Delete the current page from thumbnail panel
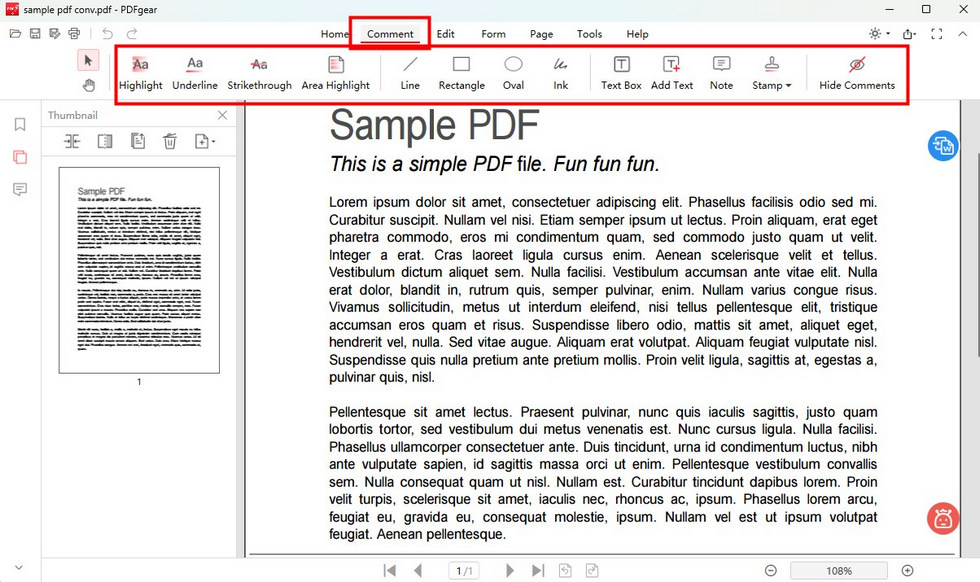 click(x=168, y=140)
